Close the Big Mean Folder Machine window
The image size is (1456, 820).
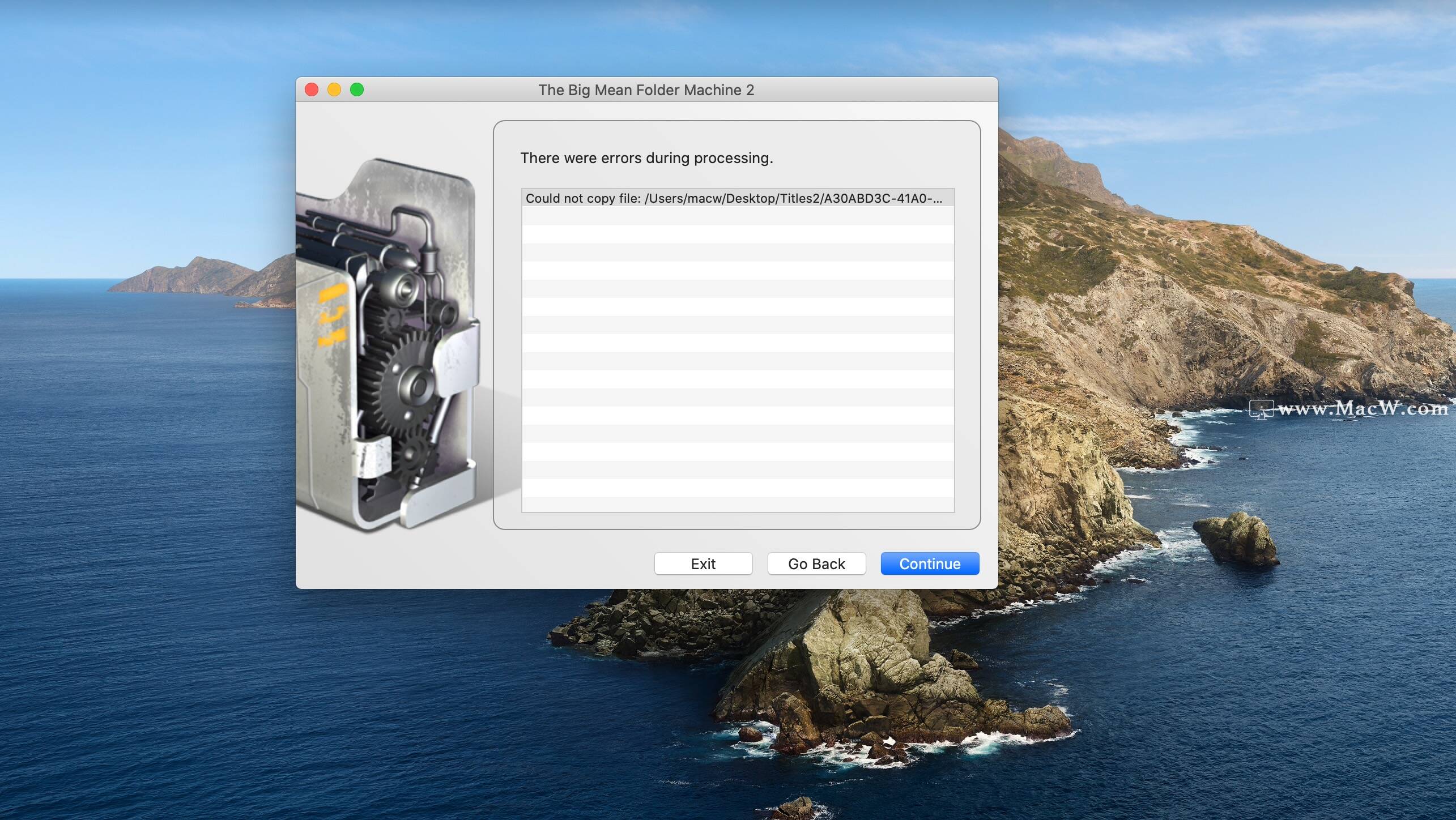(x=312, y=89)
